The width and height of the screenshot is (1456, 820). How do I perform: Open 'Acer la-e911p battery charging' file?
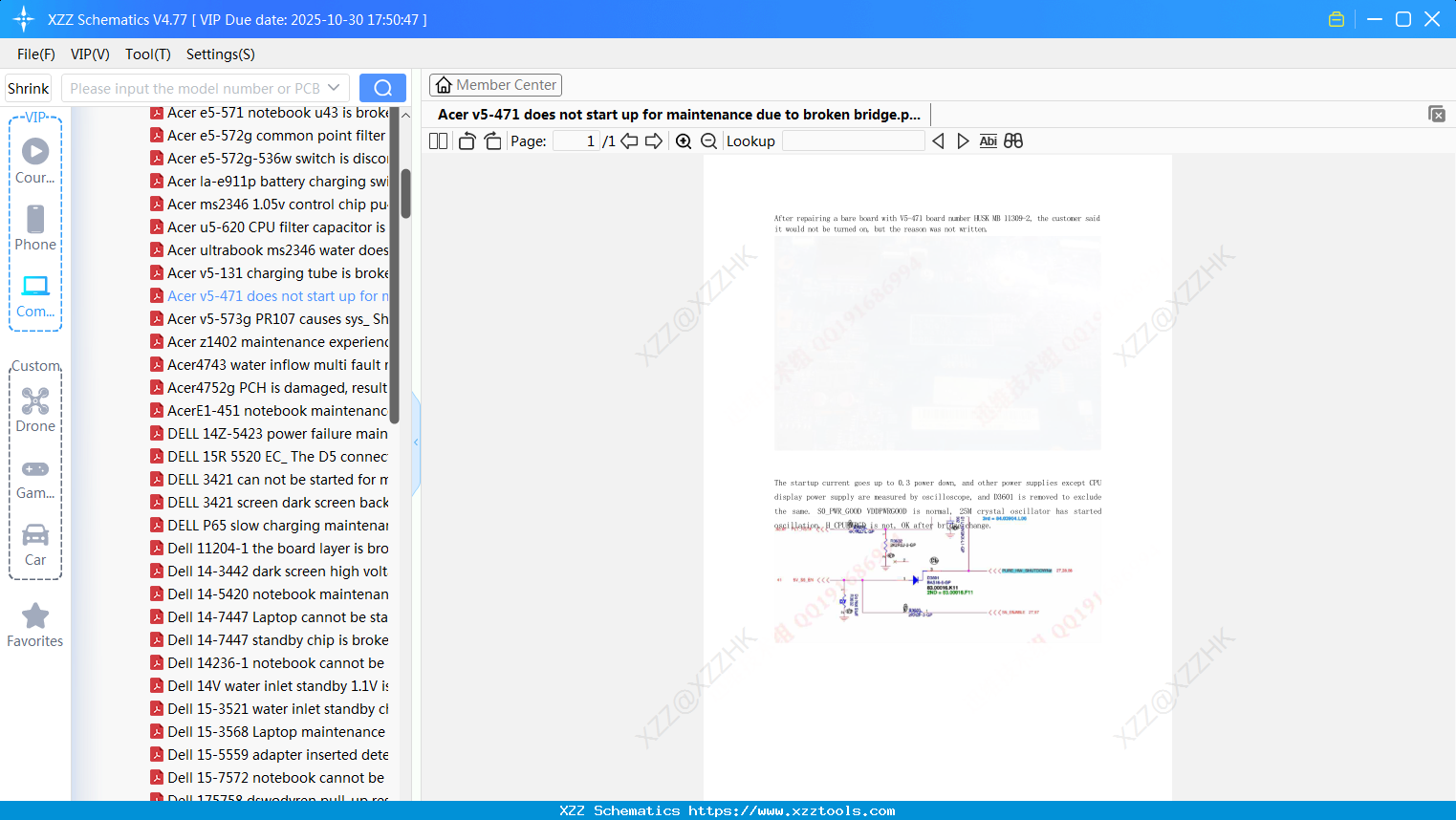(x=270, y=182)
